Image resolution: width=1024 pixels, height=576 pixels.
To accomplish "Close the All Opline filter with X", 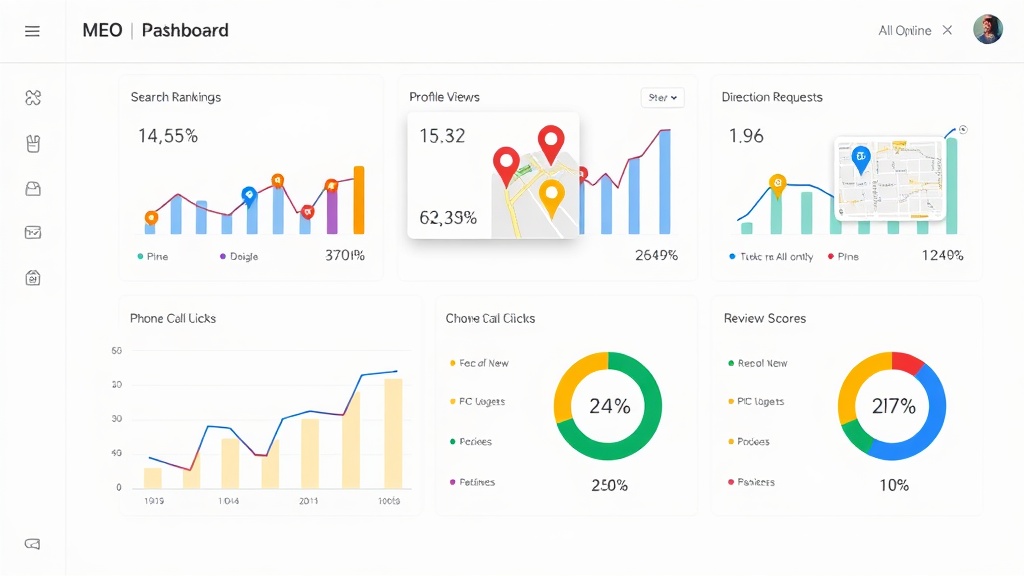I will (x=949, y=31).
